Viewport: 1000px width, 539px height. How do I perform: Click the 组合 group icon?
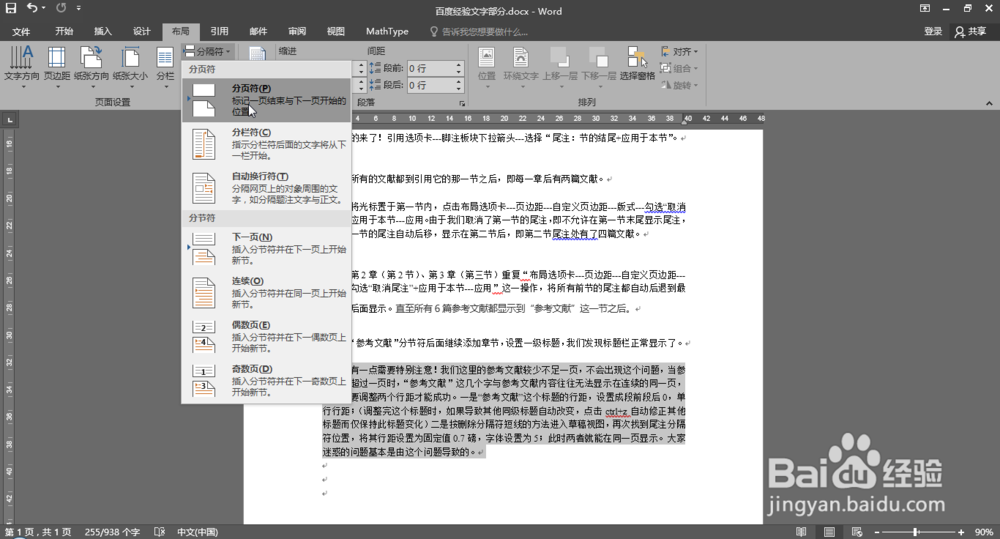click(x=666, y=68)
